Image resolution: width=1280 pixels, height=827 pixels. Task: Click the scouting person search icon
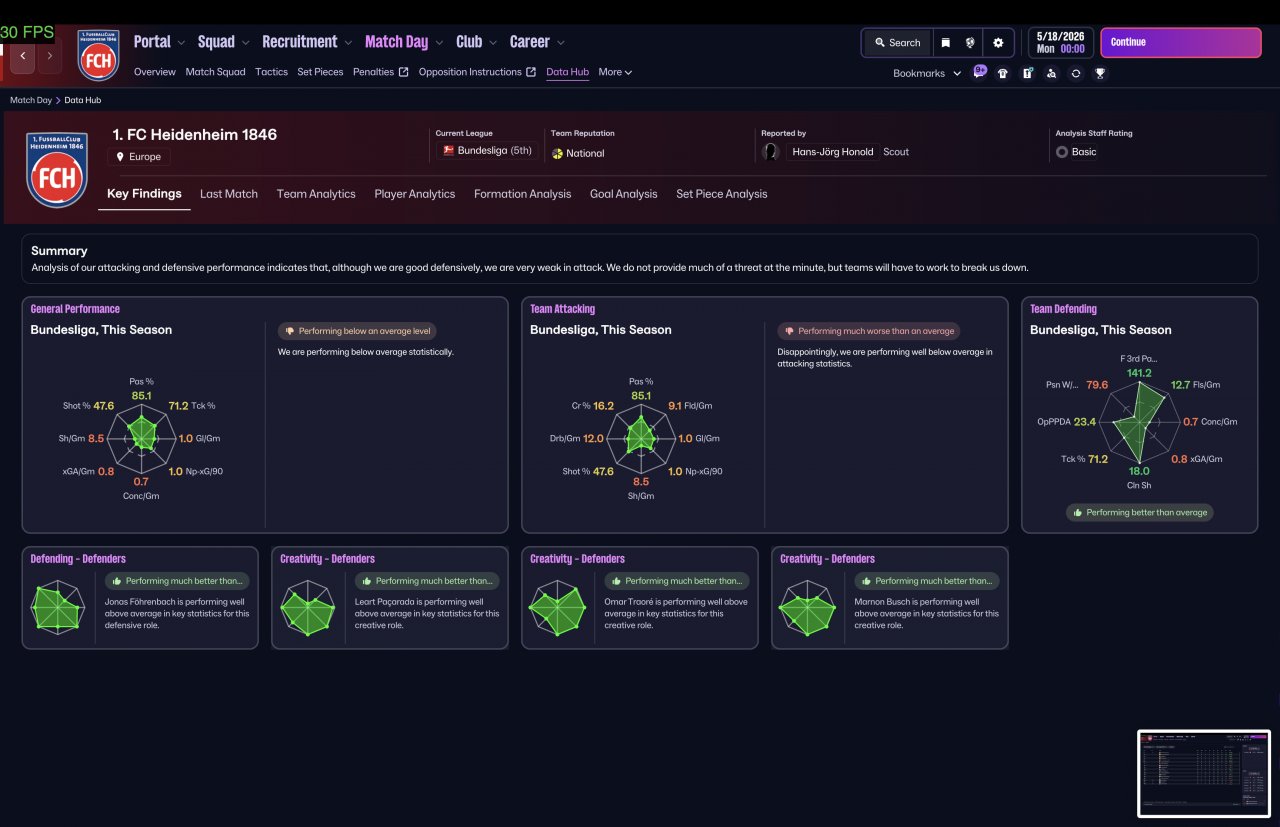(1051, 73)
